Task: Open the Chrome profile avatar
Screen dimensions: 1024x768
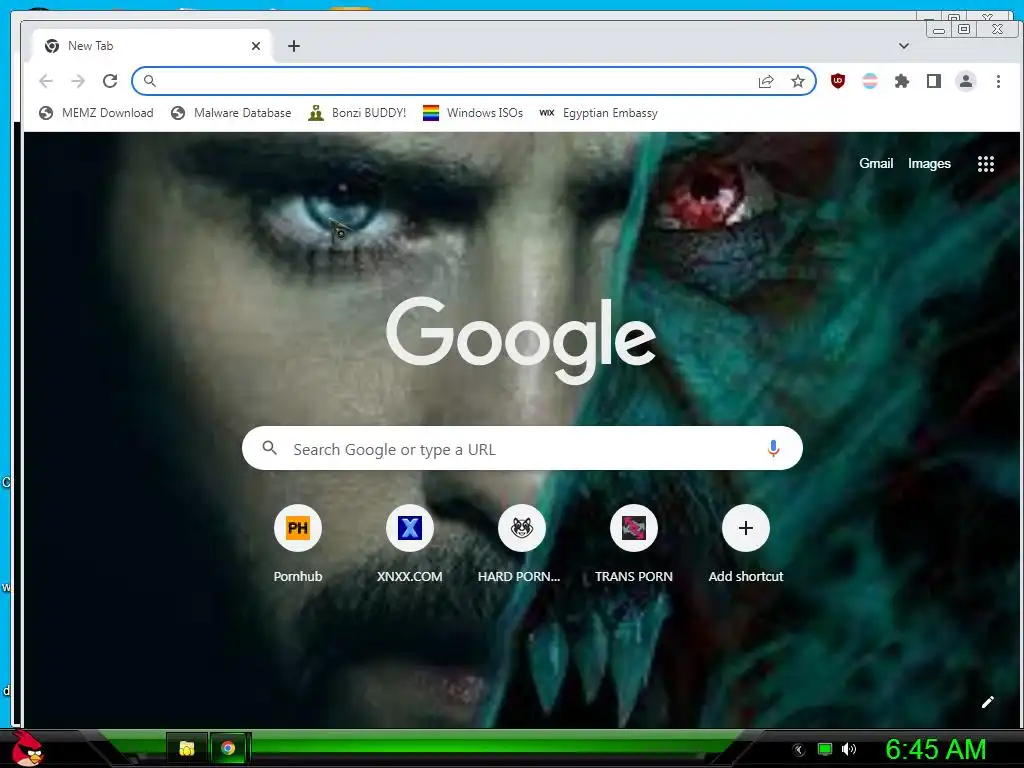Action: click(x=965, y=81)
